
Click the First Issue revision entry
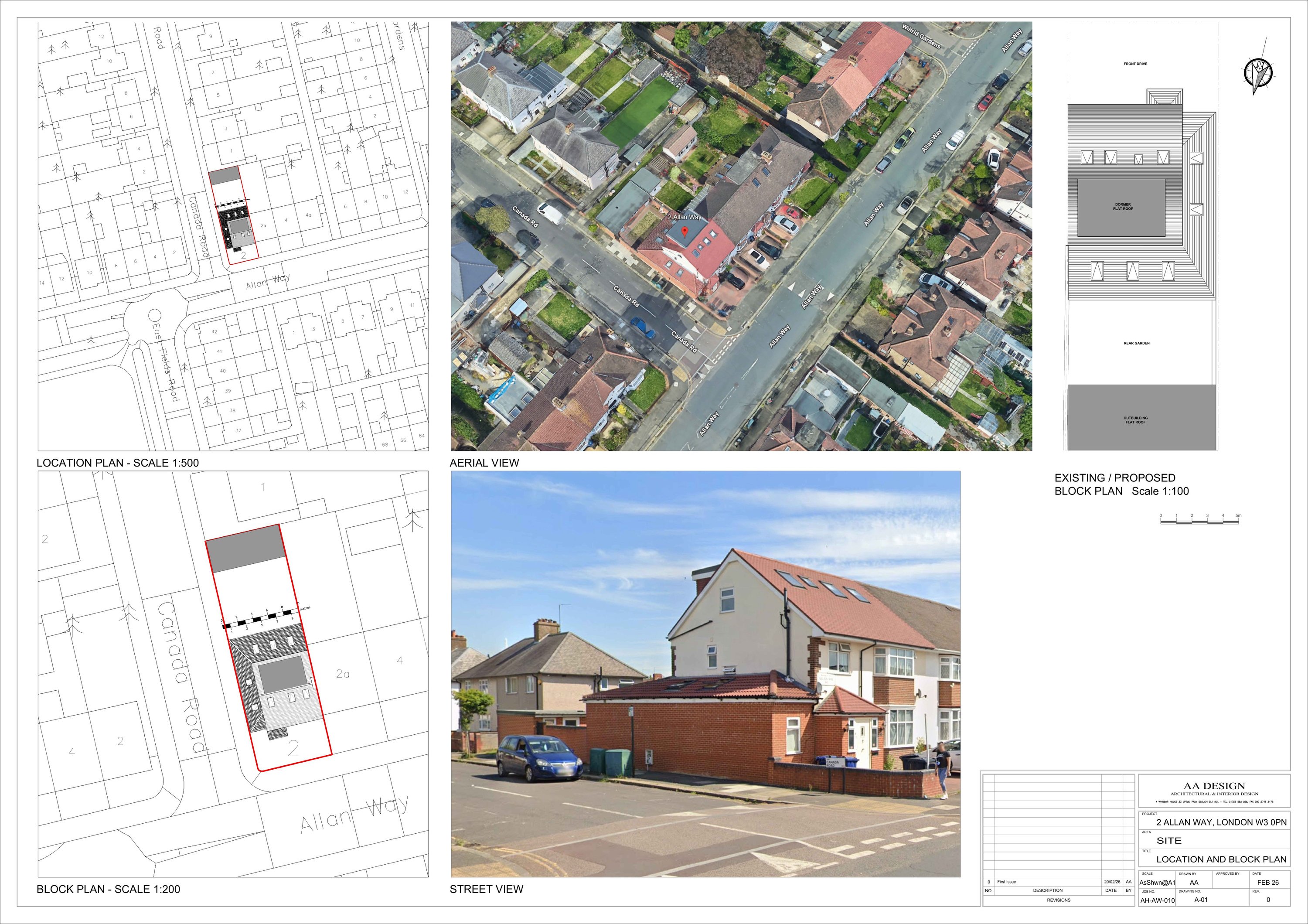1007,882
